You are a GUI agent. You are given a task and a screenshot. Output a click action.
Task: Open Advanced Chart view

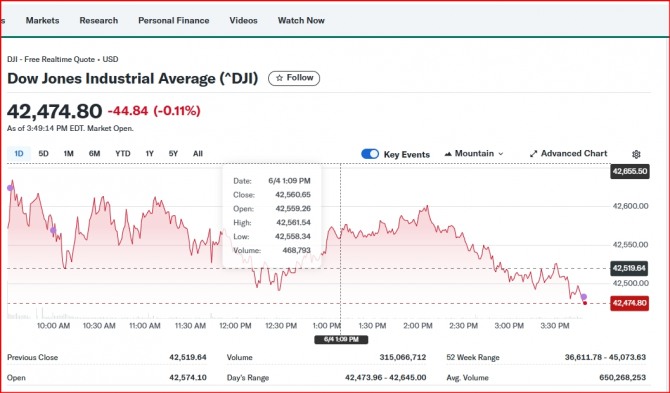pos(568,154)
